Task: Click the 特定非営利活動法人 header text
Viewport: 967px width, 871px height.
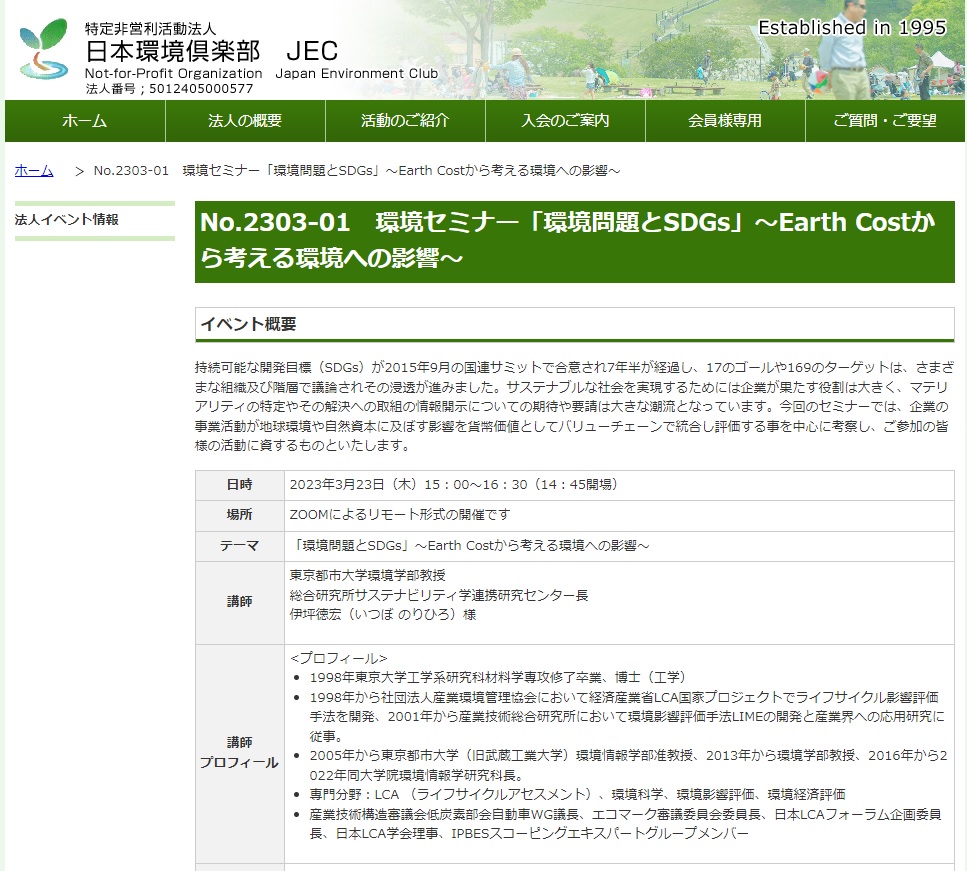Action: click(x=150, y=29)
